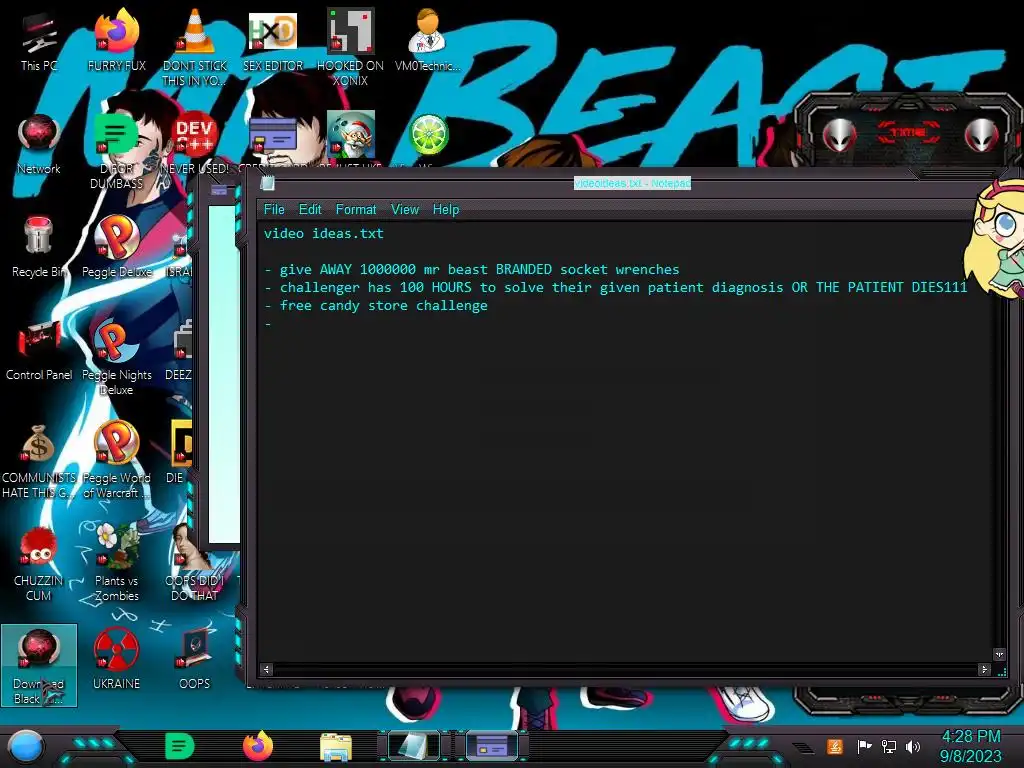The image size is (1024, 768).
Task: Open OOPS laptop headset icon
Action: (194, 658)
